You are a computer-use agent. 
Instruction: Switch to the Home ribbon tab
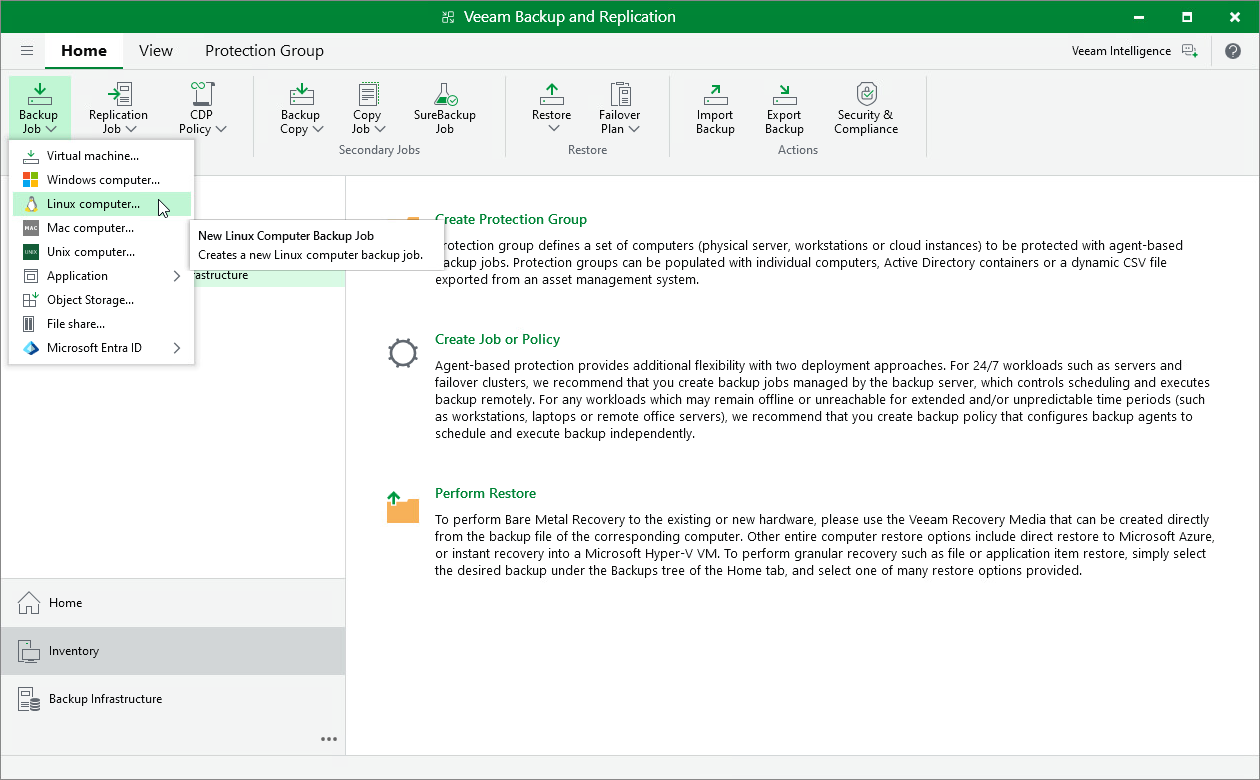(x=84, y=51)
